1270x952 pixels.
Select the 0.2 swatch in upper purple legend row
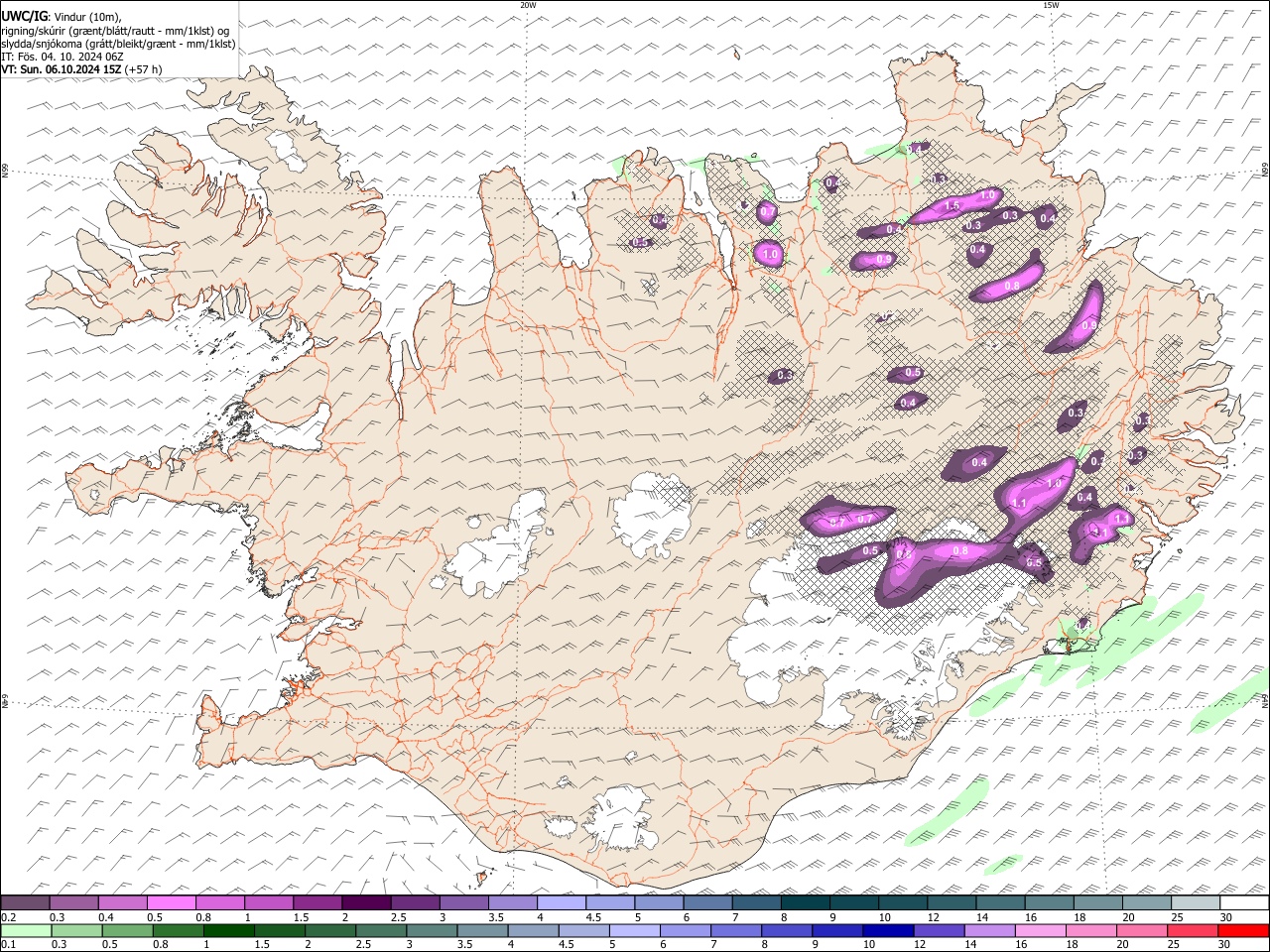coord(25,903)
